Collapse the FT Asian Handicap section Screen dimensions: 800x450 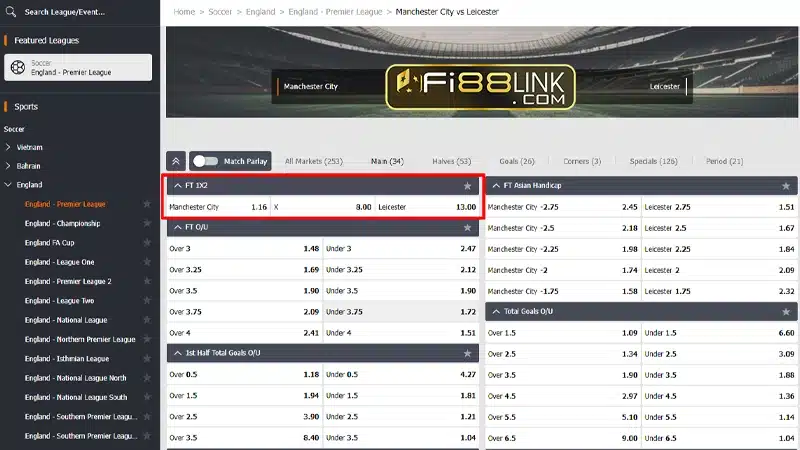point(496,186)
